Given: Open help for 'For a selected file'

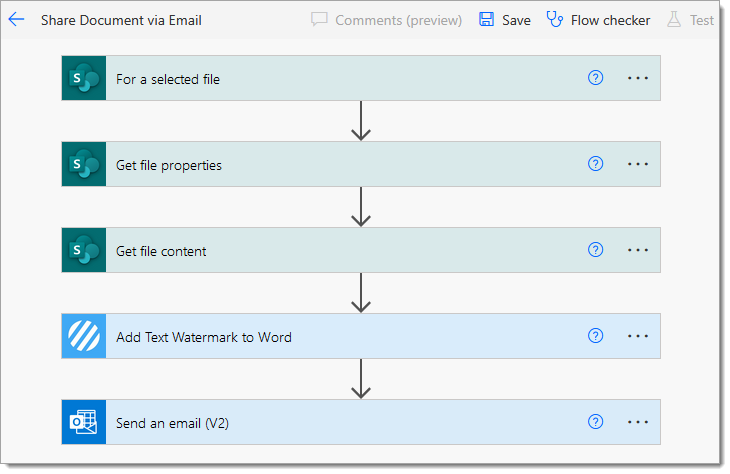Looking at the screenshot, I should point(595,78).
